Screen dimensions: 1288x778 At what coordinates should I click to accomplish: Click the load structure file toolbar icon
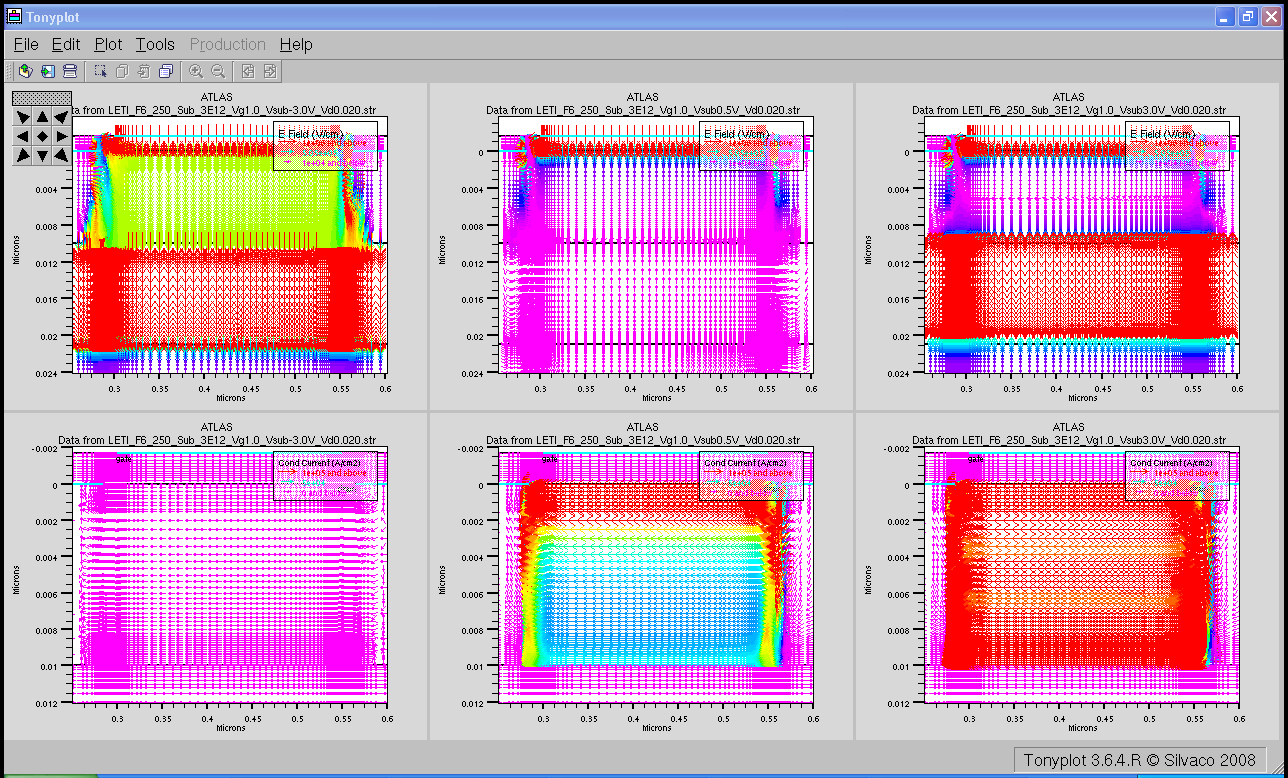pyautogui.click(x=26, y=71)
